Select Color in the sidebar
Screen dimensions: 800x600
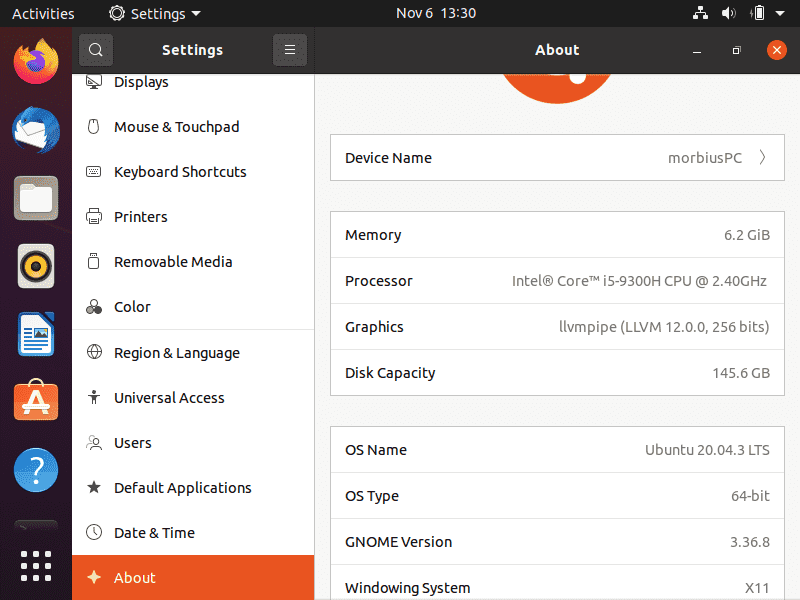(193, 307)
